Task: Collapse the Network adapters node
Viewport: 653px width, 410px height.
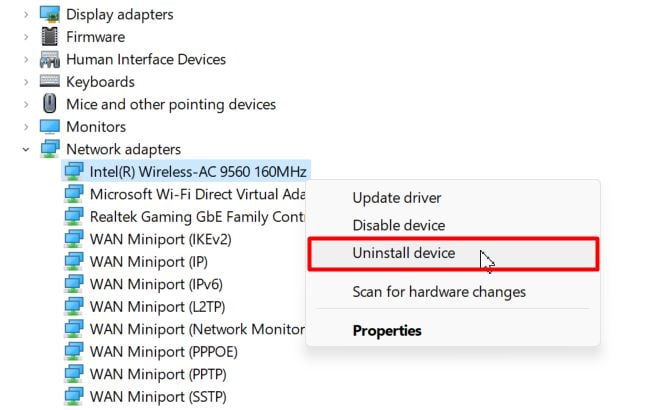Action: coord(26,149)
